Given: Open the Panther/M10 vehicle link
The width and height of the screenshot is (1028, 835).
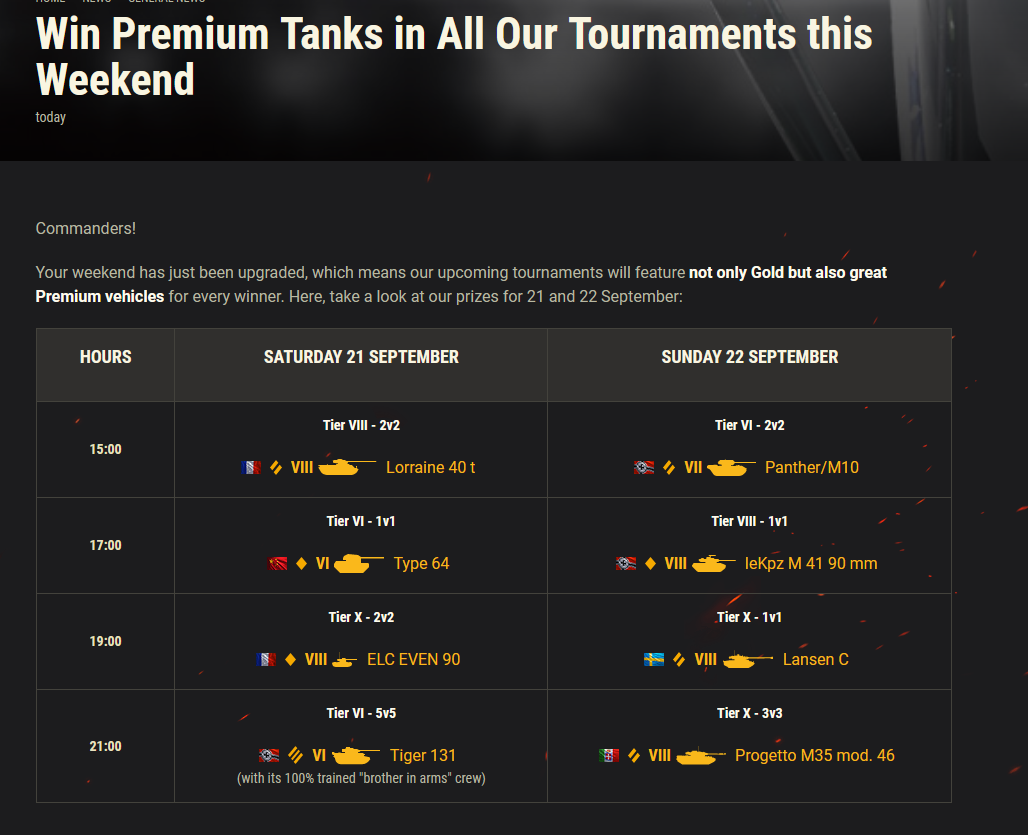Looking at the screenshot, I should pyautogui.click(x=812, y=467).
